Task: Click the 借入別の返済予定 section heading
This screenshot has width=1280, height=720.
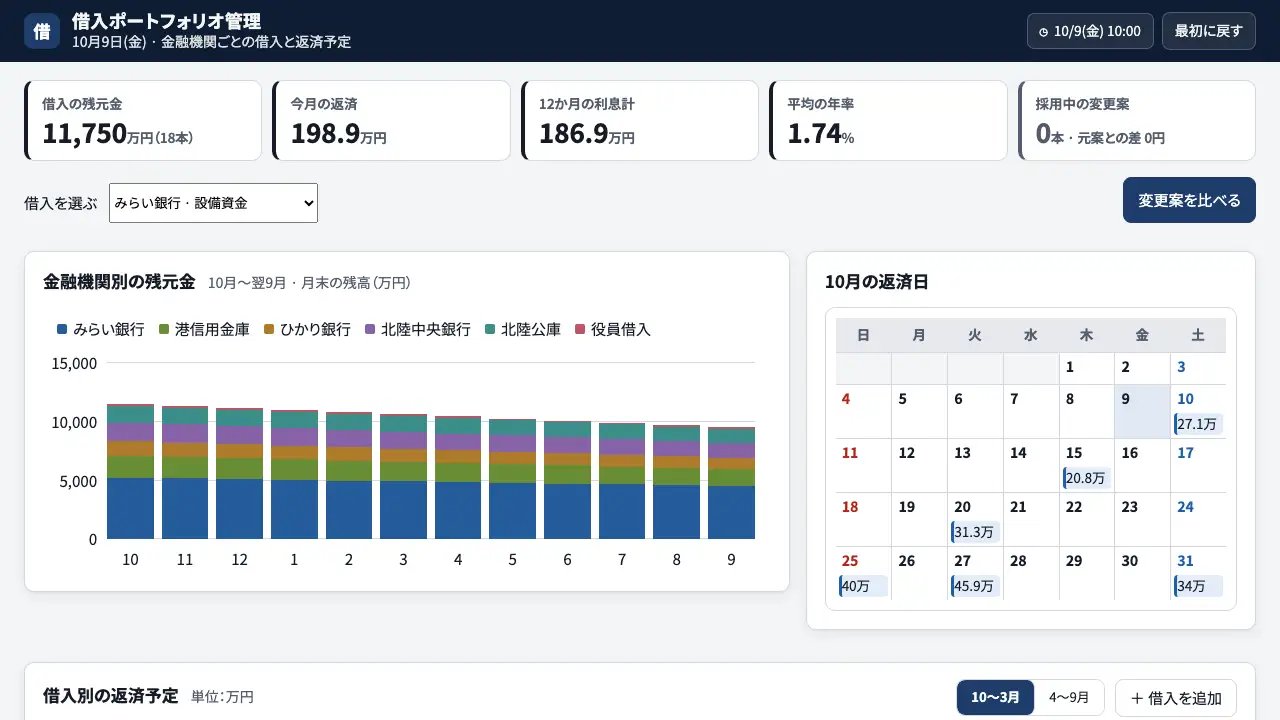Action: pyautogui.click(x=110, y=695)
